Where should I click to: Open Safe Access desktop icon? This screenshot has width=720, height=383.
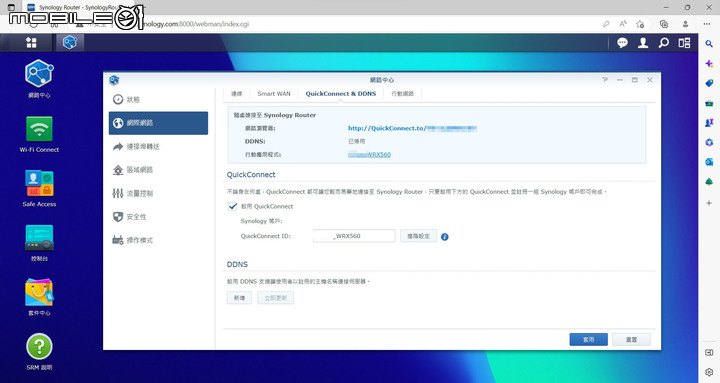39,188
